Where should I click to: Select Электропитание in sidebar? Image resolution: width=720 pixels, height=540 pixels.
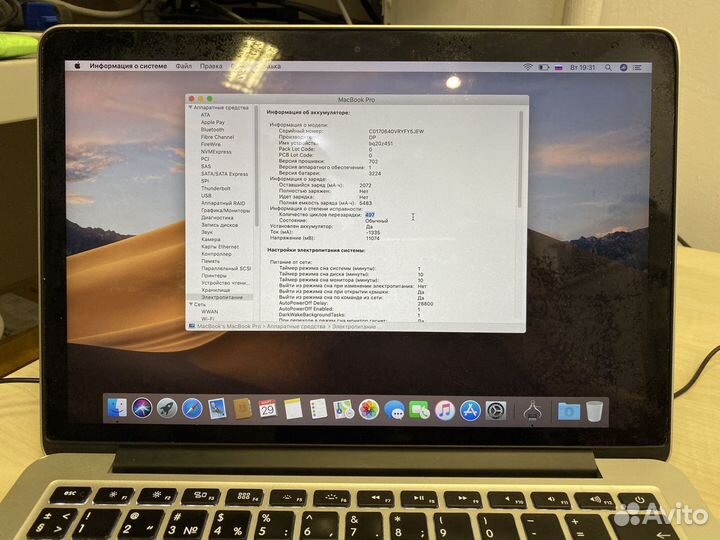tap(222, 297)
